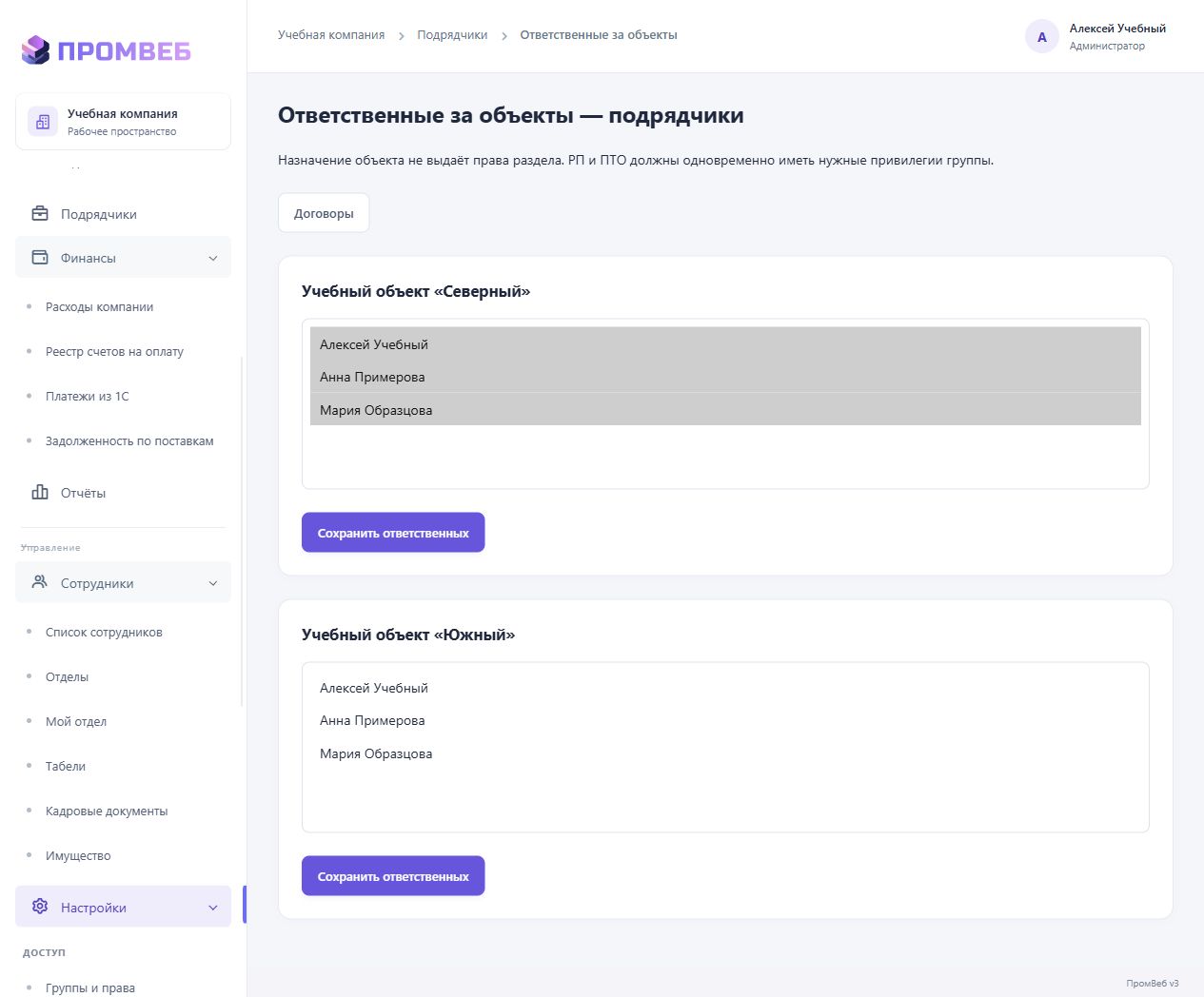
Task: Open Отчёты in the sidebar
Action: [123, 493]
